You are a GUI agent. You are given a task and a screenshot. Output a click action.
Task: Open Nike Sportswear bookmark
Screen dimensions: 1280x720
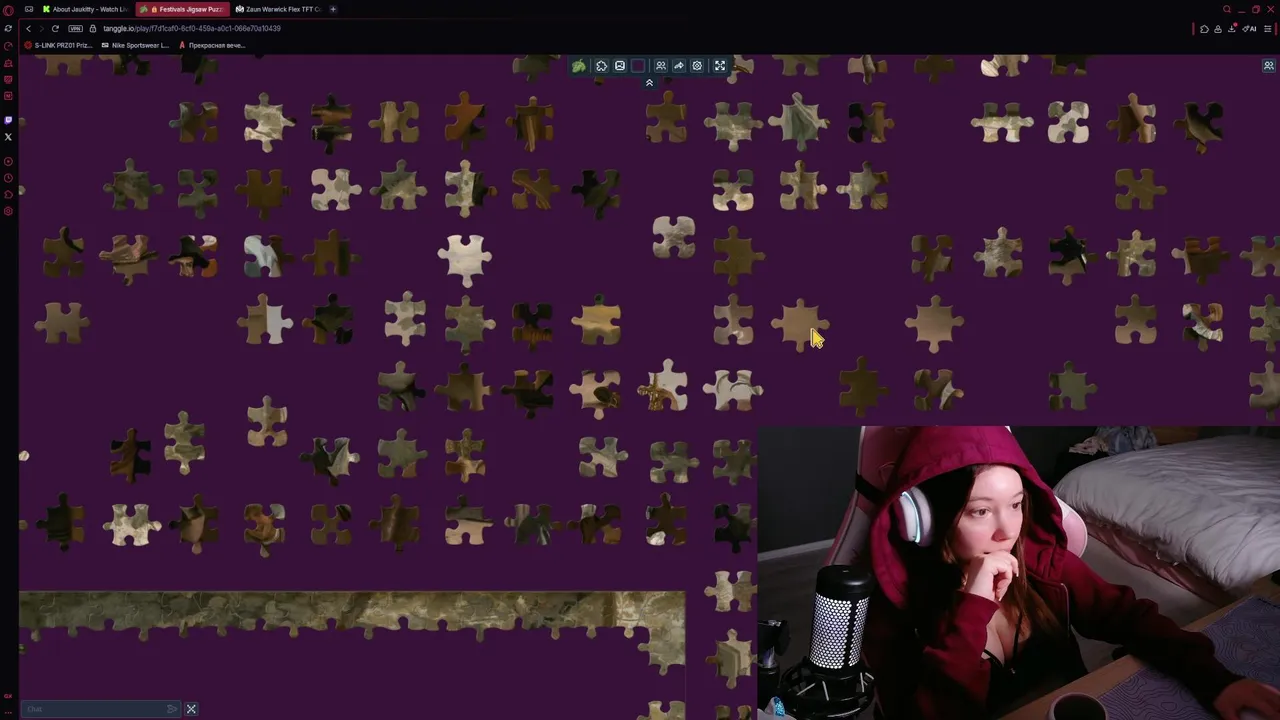point(134,45)
